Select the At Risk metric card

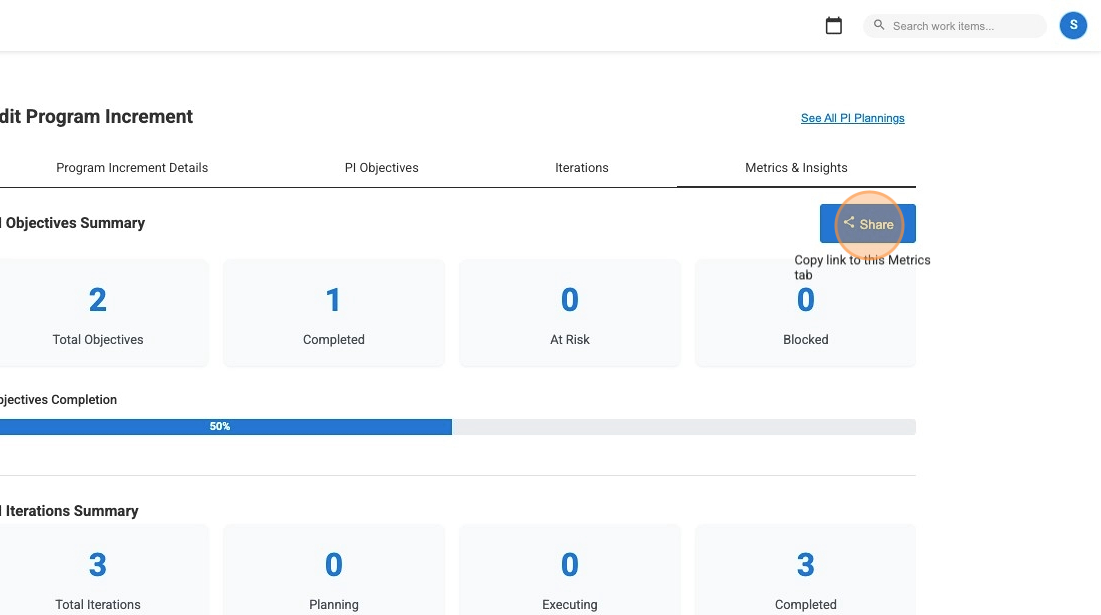pos(569,312)
